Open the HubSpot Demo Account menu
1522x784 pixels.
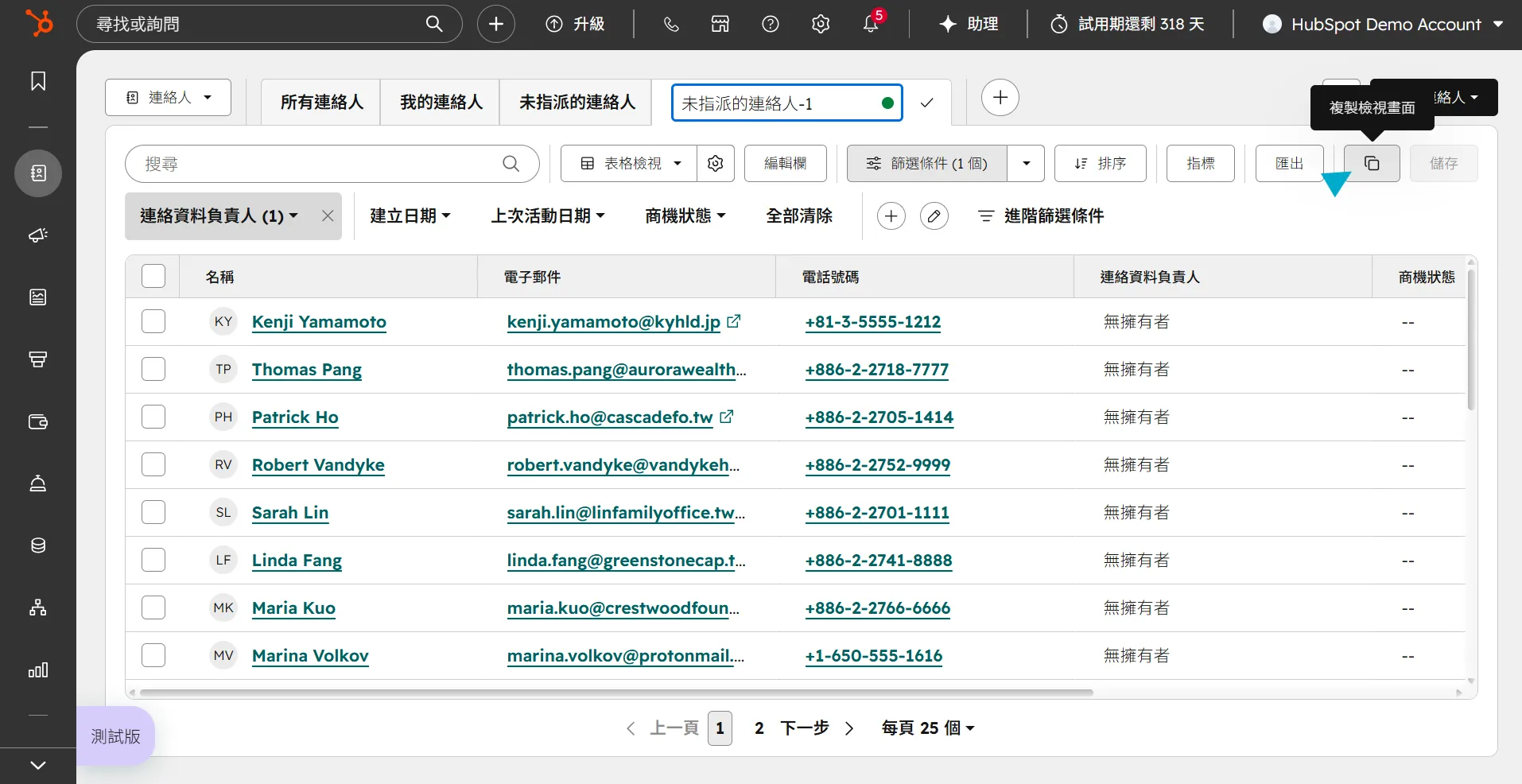point(1384,24)
